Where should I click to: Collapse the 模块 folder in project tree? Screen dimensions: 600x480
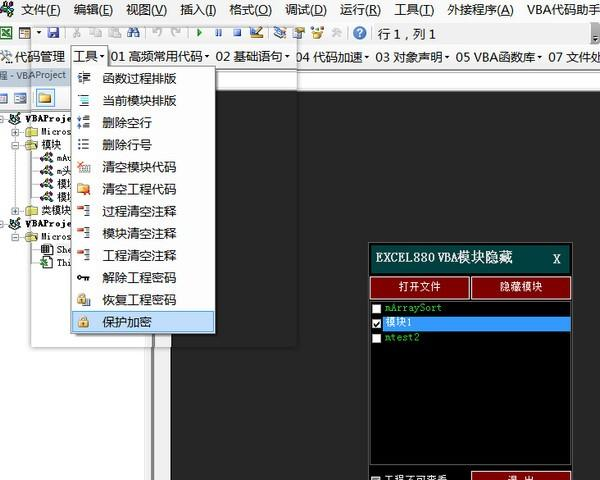click(15, 145)
